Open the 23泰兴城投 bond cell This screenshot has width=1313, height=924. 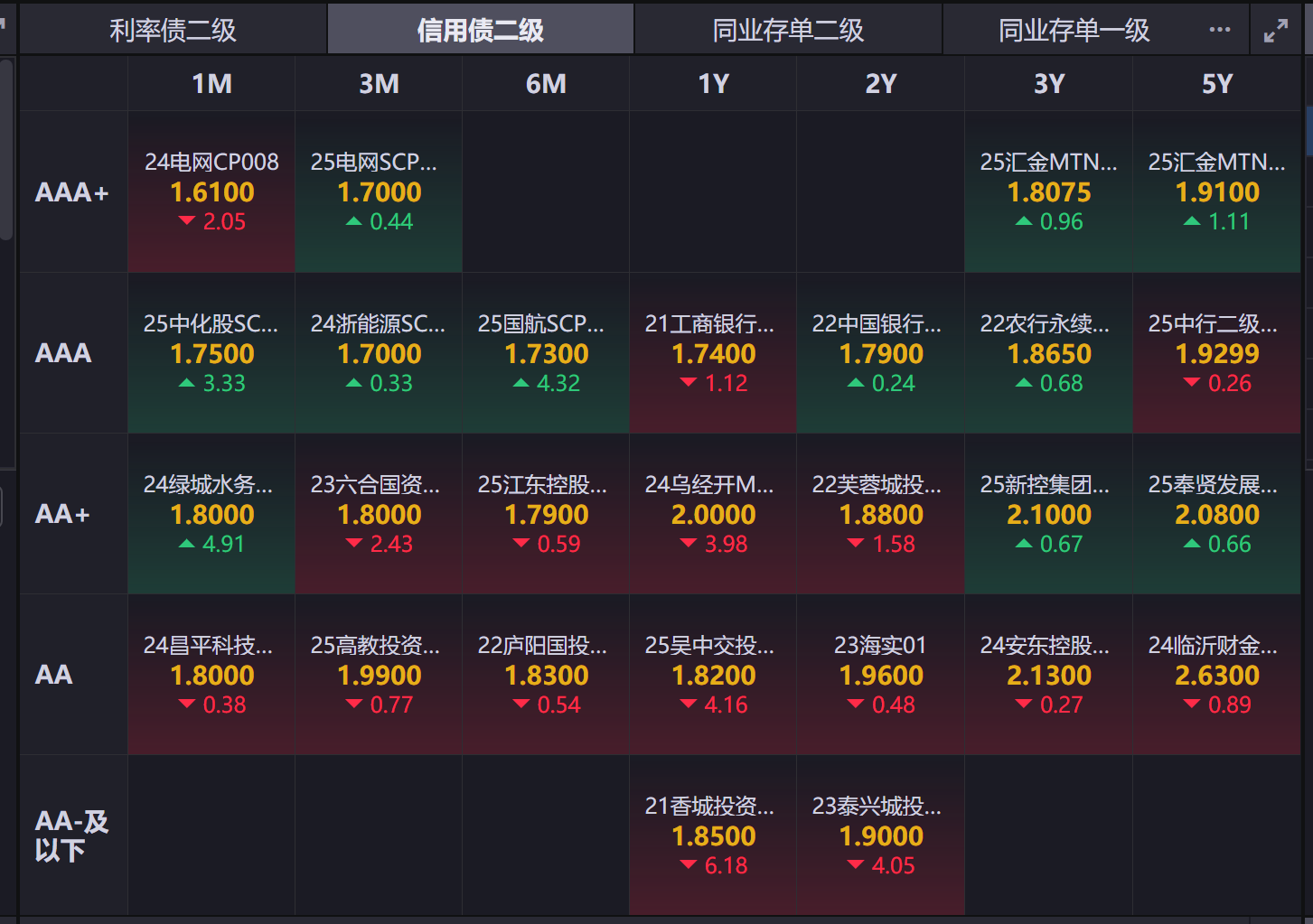coord(881,835)
